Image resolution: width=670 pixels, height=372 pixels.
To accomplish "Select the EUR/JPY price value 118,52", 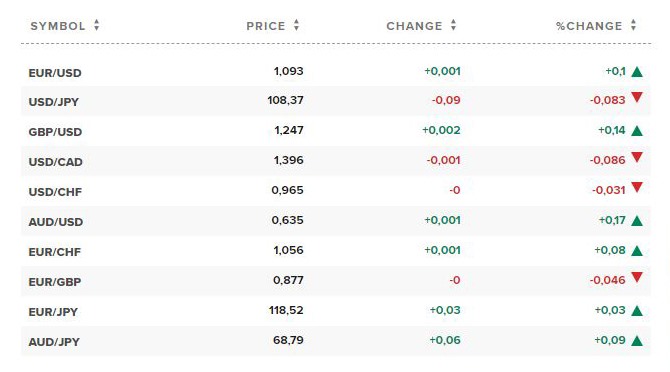I will 286,310.
